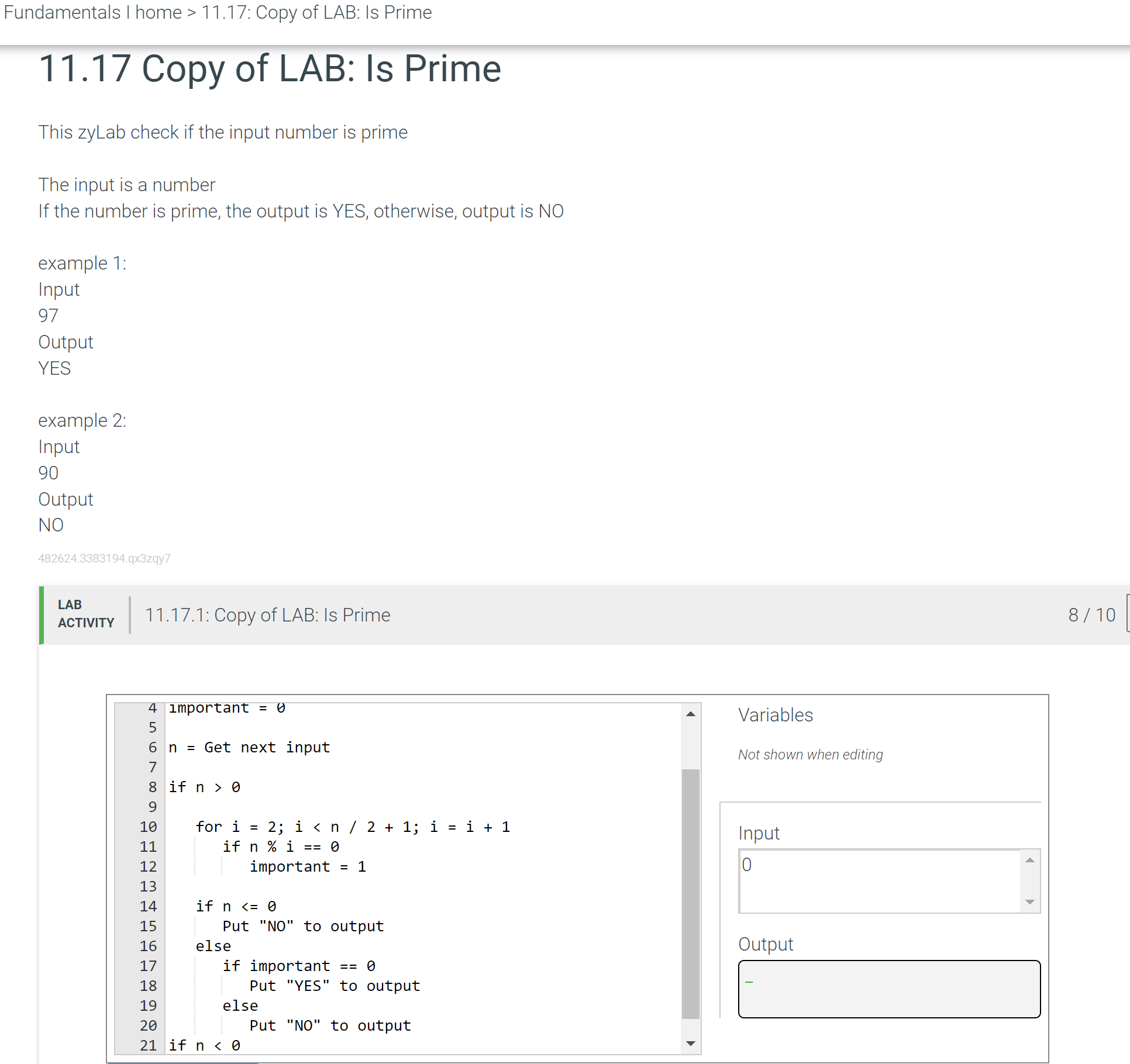Click the 11.17.1 Copy of LAB activity title
This screenshot has width=1130, height=1064.
(x=267, y=615)
